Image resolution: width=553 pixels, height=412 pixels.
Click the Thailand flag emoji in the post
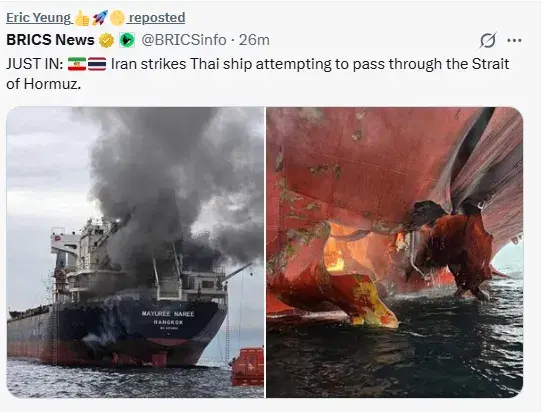coord(97,64)
